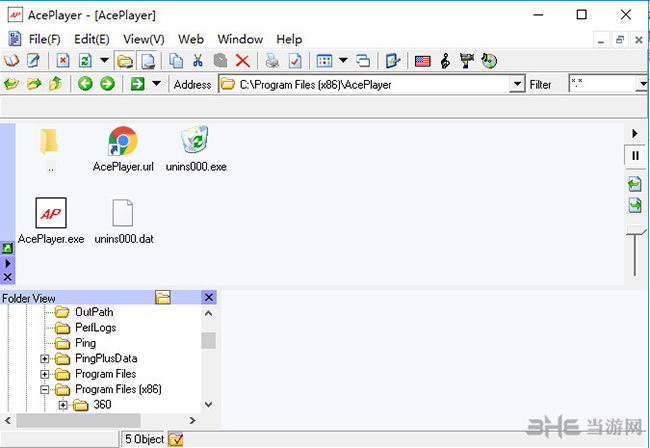Expand the Program Files tree node
650x448 pixels.
(45, 374)
